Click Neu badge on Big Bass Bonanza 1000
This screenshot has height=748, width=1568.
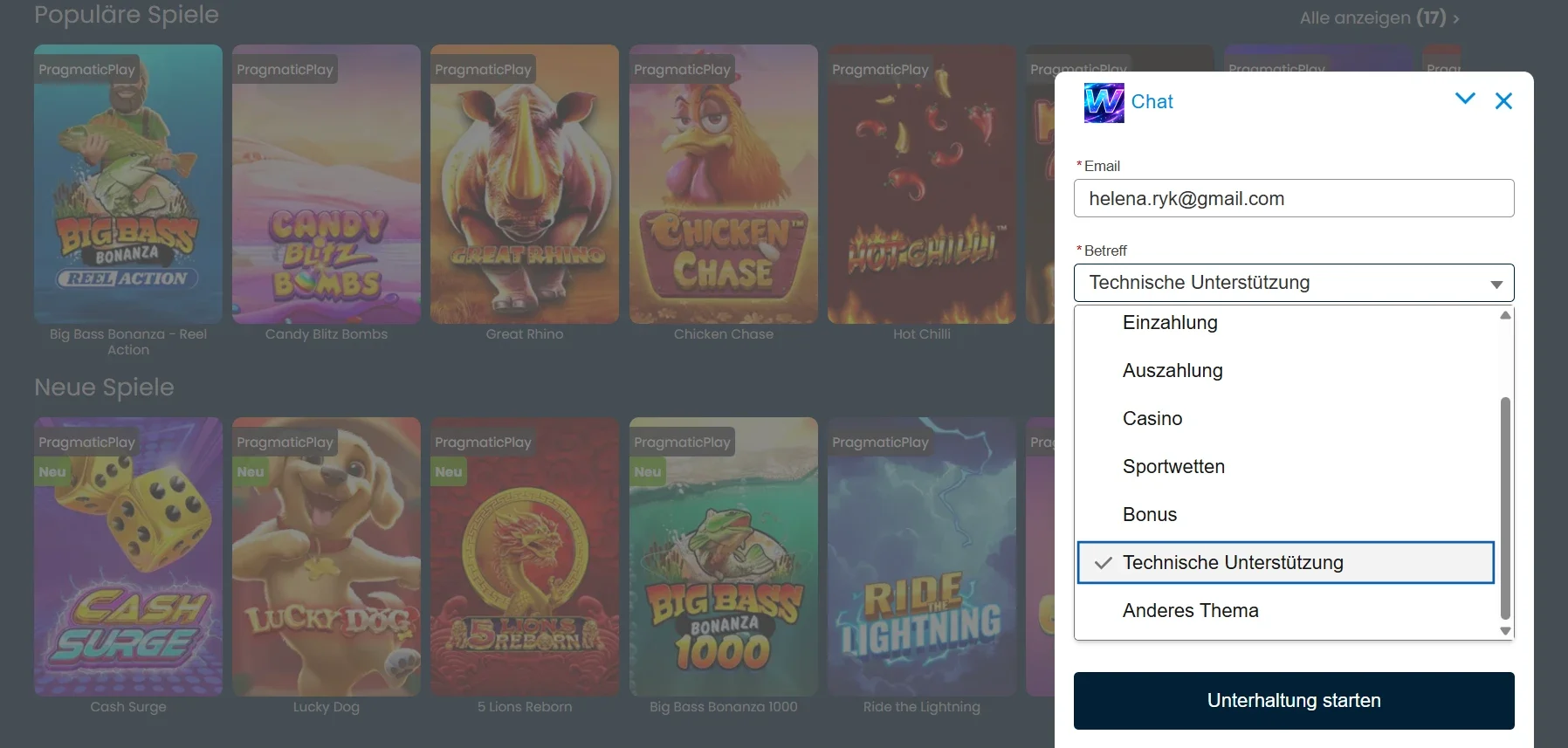click(648, 472)
